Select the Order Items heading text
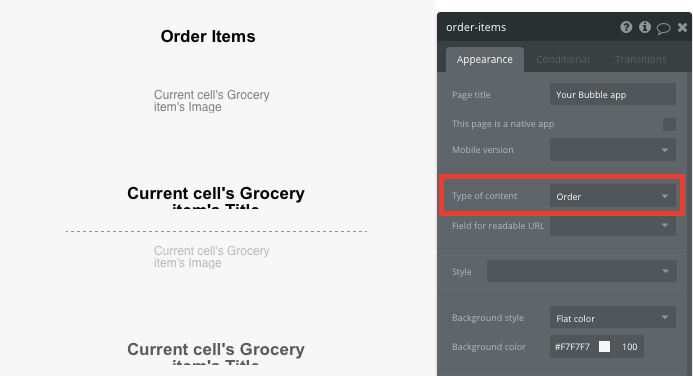The height and width of the screenshot is (376, 693). pos(208,36)
